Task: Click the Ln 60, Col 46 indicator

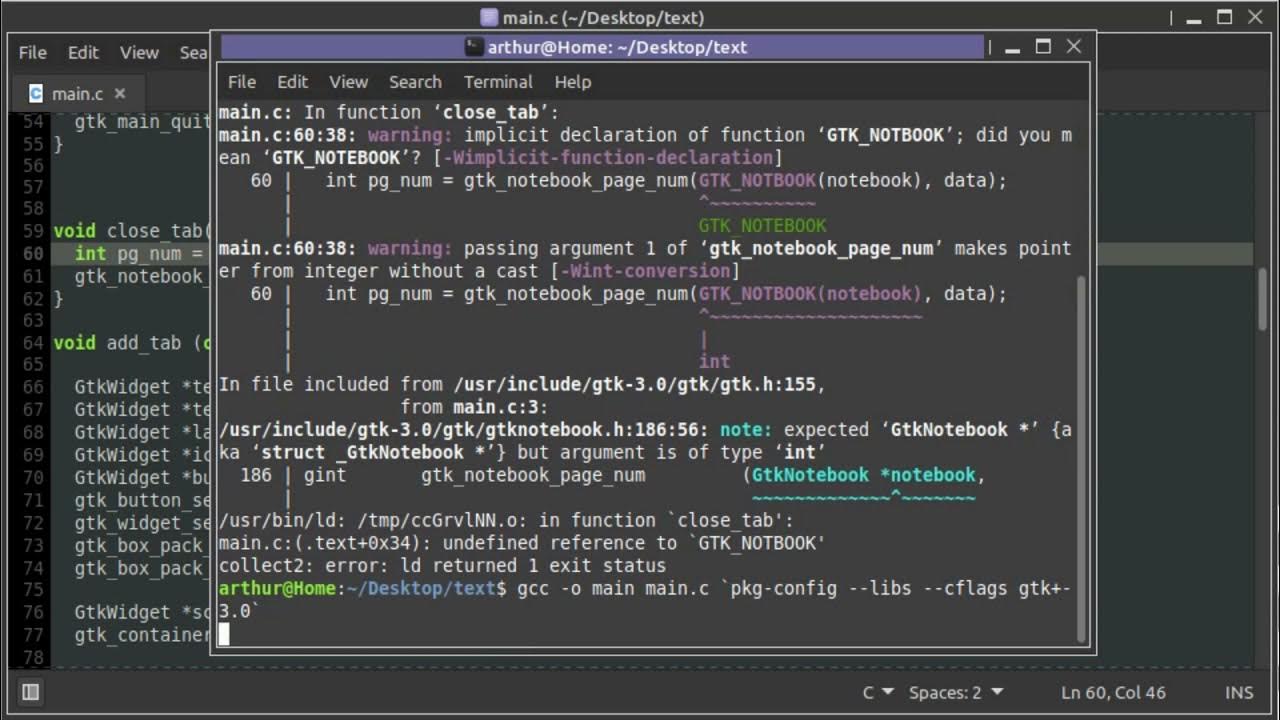Action: [1113, 692]
